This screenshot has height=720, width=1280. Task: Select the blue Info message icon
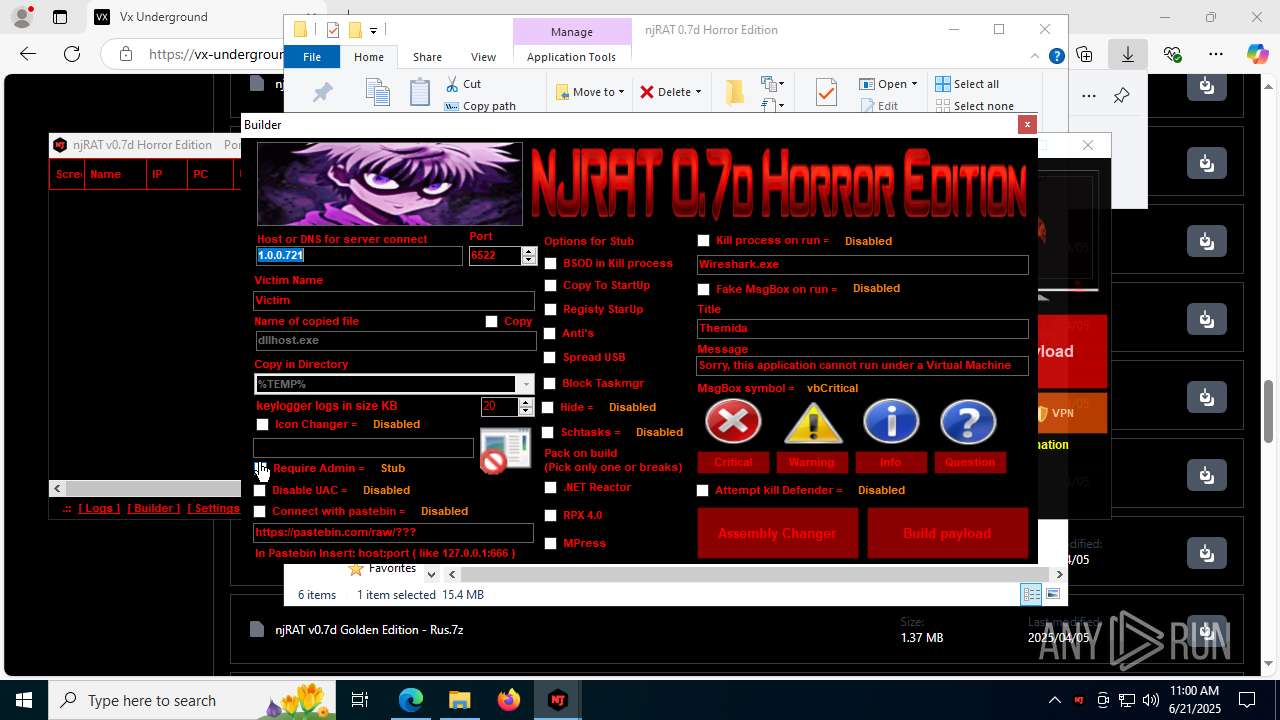(x=890, y=422)
